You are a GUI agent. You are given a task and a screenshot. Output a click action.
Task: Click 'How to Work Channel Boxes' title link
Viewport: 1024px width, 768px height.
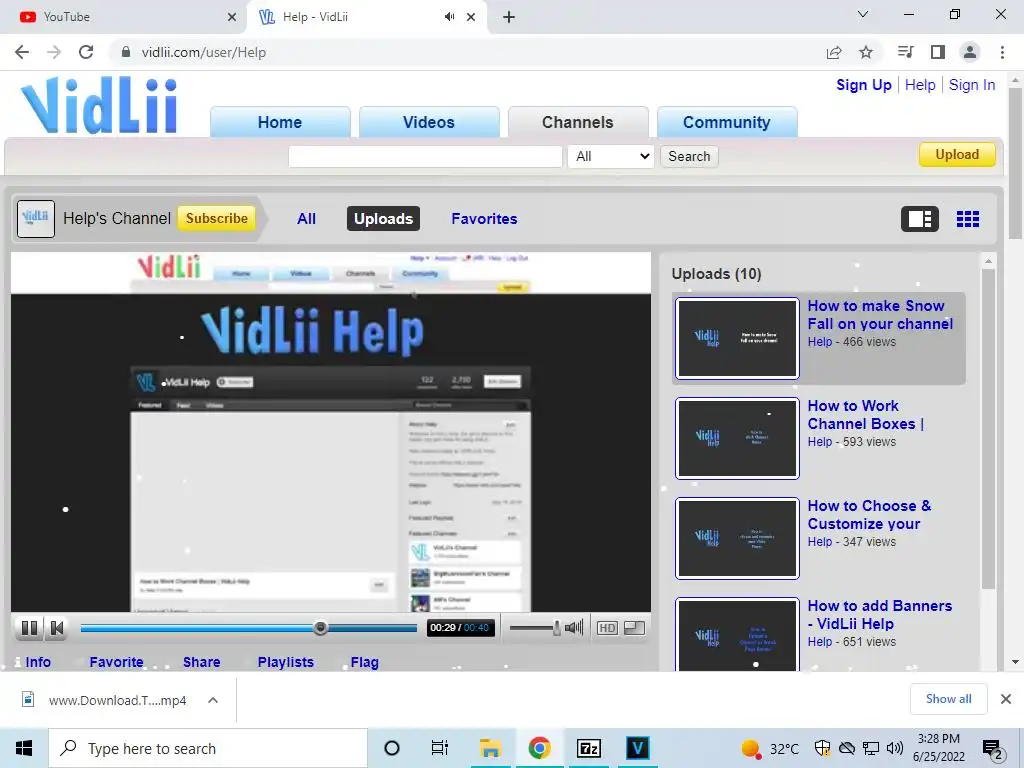[865, 415]
